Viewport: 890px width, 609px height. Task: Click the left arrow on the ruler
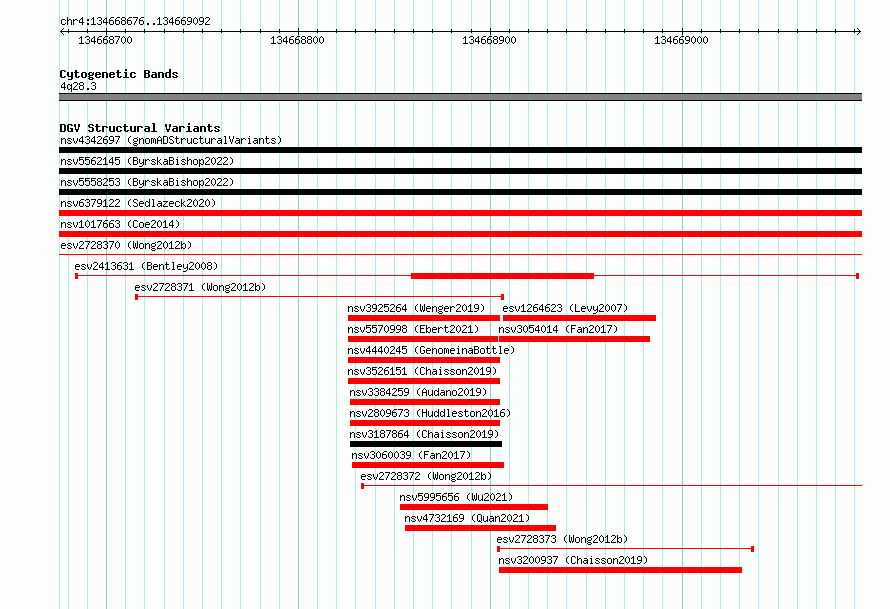coord(62,31)
